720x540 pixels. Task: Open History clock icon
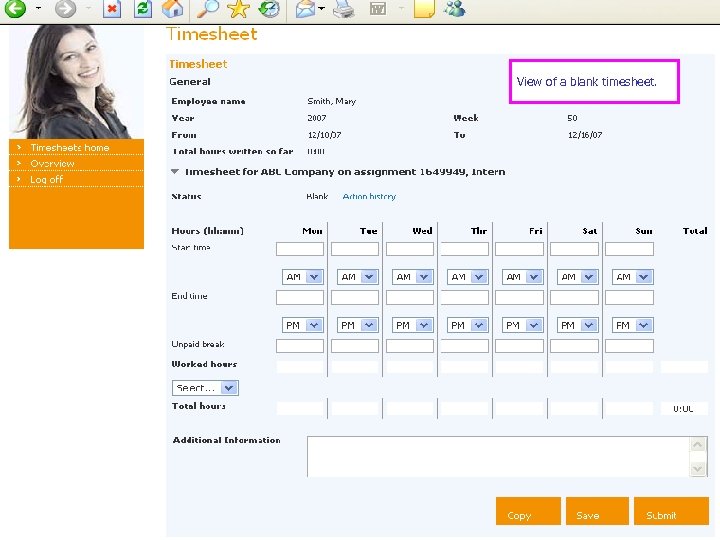click(x=269, y=9)
